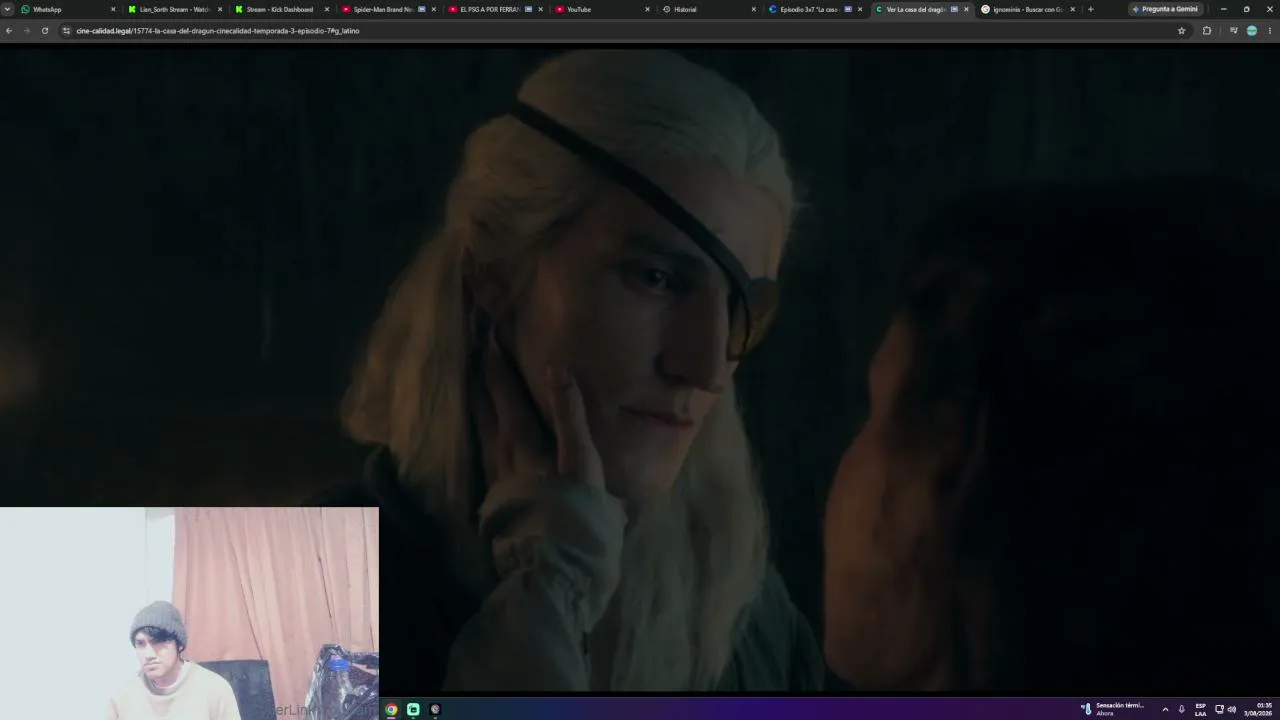Close the ignominia search tab
This screenshot has height=720, width=1280.
tap(1073, 9)
